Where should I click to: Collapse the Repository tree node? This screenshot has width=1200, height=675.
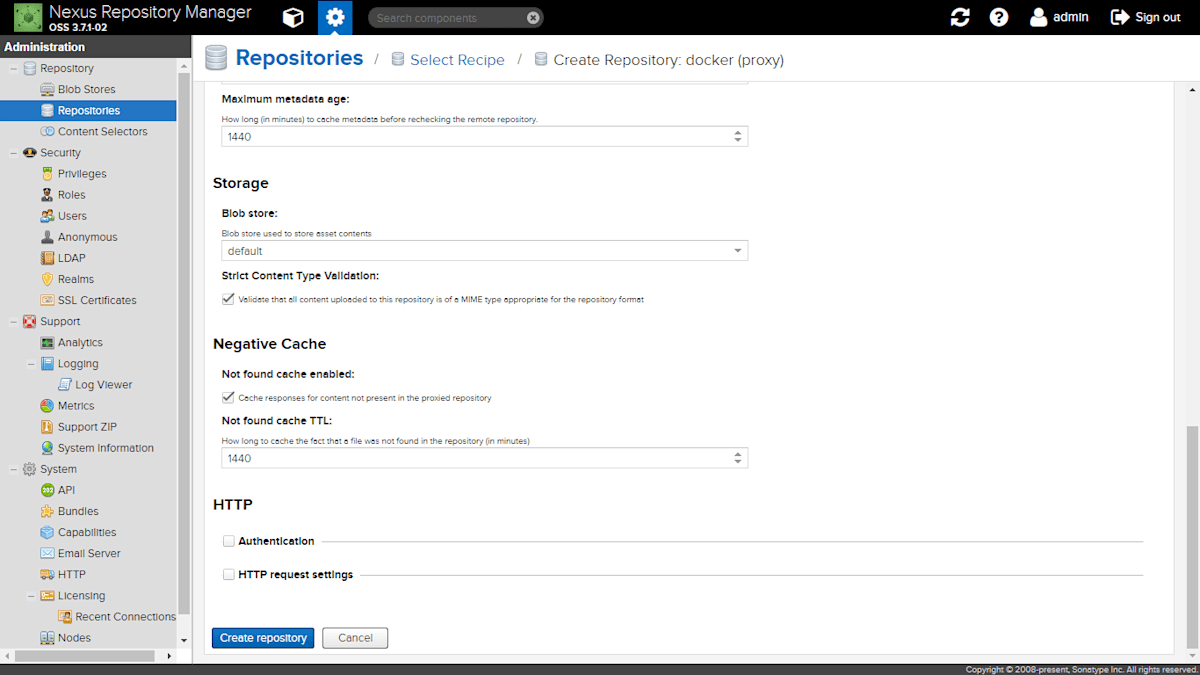13,69
